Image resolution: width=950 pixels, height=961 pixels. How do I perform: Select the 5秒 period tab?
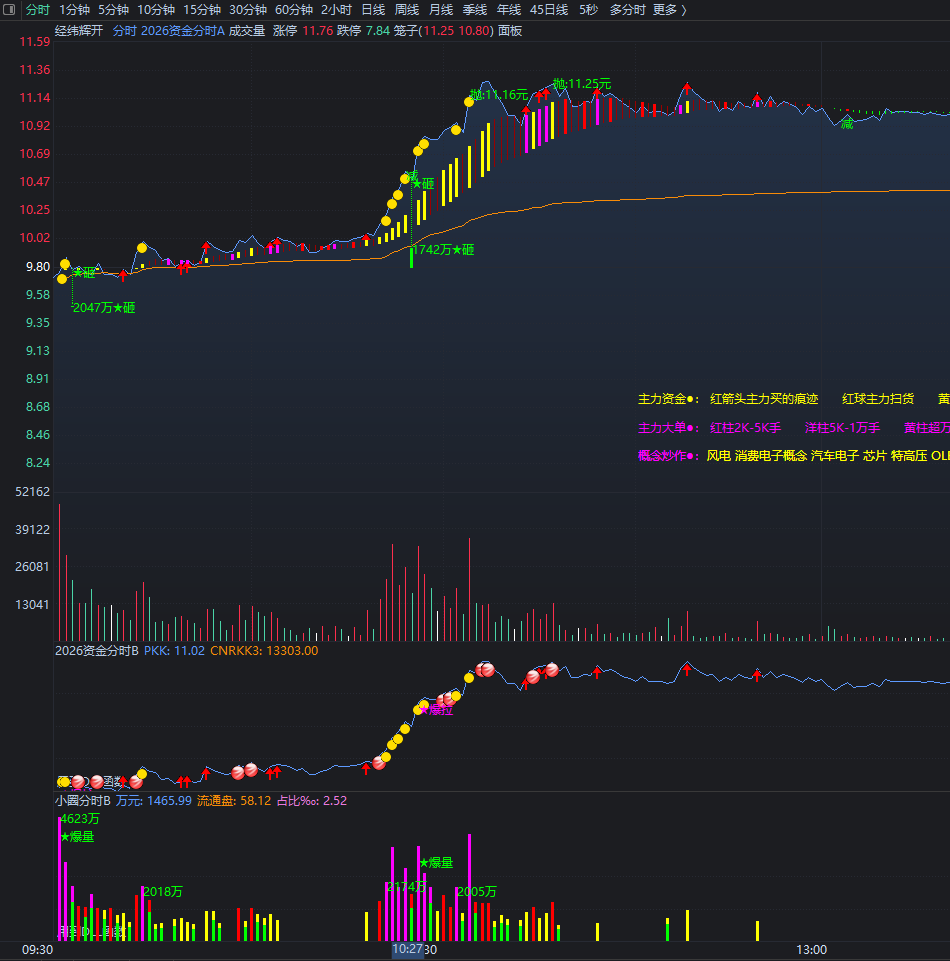[588, 10]
